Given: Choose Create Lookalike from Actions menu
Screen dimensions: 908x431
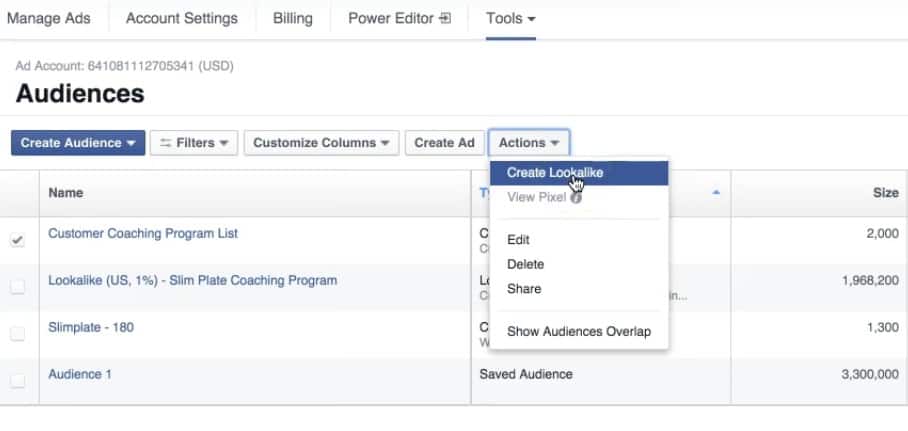Looking at the screenshot, I should click(x=579, y=173).
